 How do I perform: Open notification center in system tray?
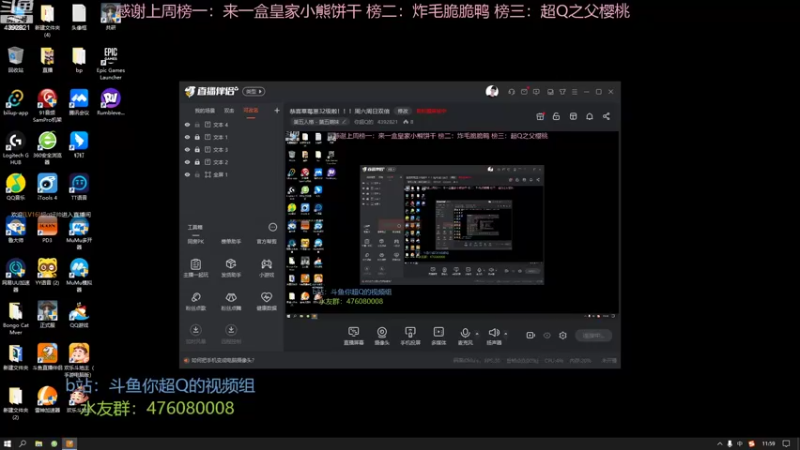(x=786, y=443)
